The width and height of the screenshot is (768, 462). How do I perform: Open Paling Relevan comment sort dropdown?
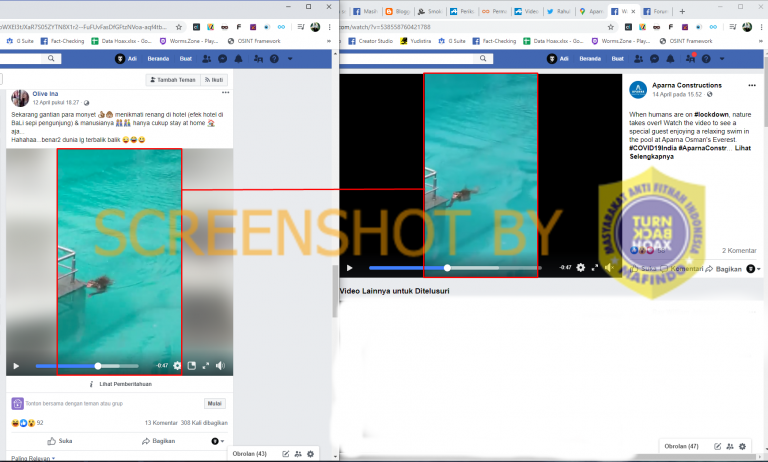pyautogui.click(x=33, y=459)
